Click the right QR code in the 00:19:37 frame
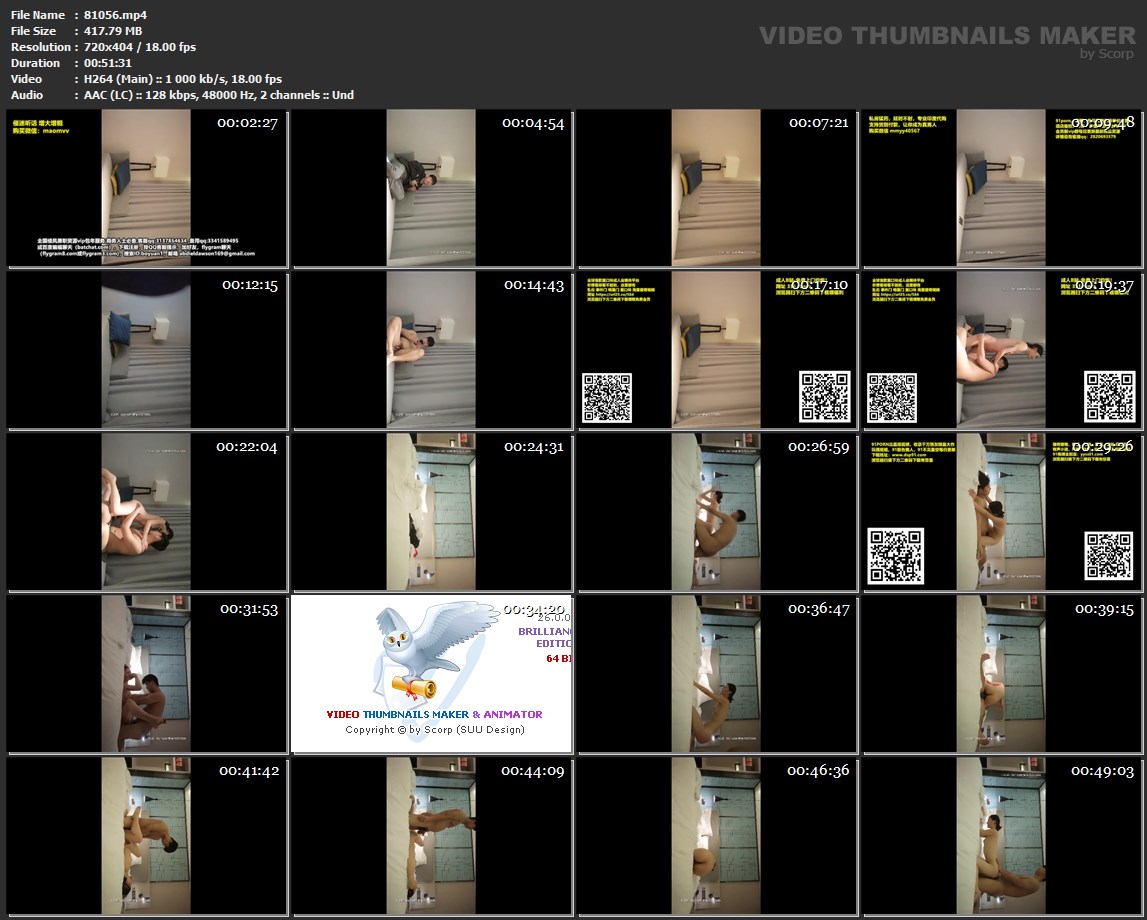Viewport: 1147px width, 920px height. coord(1109,397)
